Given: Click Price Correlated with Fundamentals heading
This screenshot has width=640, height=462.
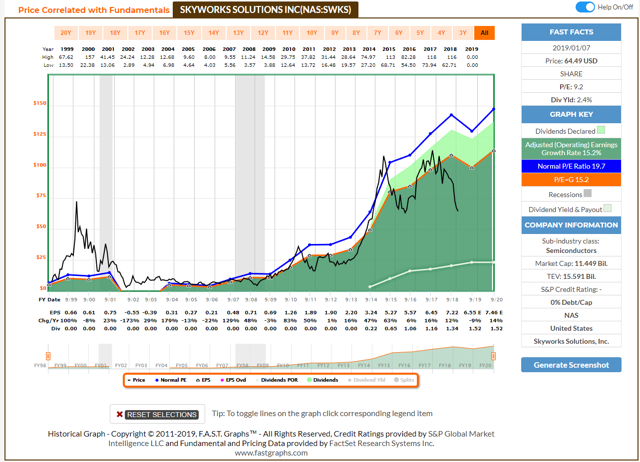Looking at the screenshot, I should [x=93, y=10].
